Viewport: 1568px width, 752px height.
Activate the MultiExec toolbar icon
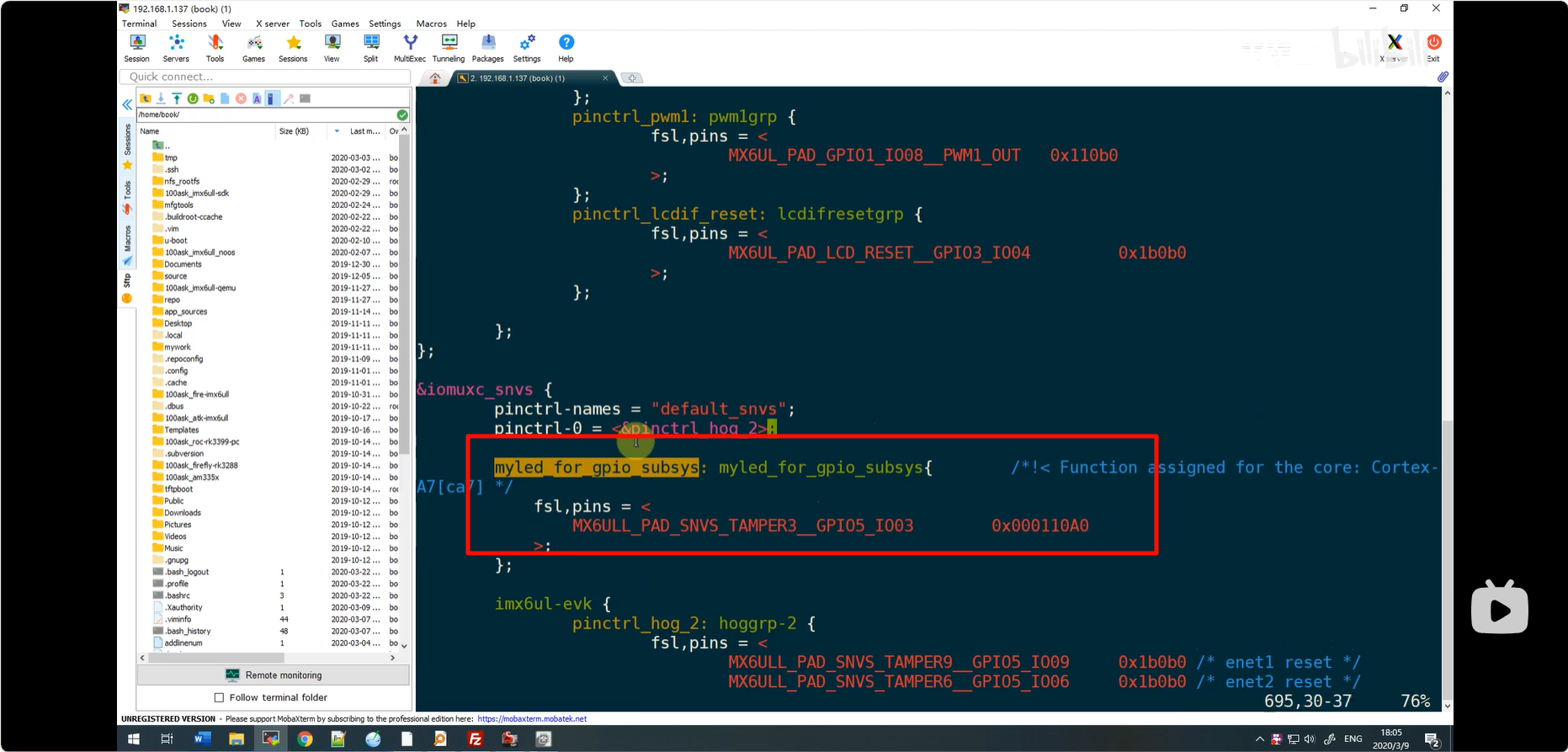pyautogui.click(x=410, y=48)
